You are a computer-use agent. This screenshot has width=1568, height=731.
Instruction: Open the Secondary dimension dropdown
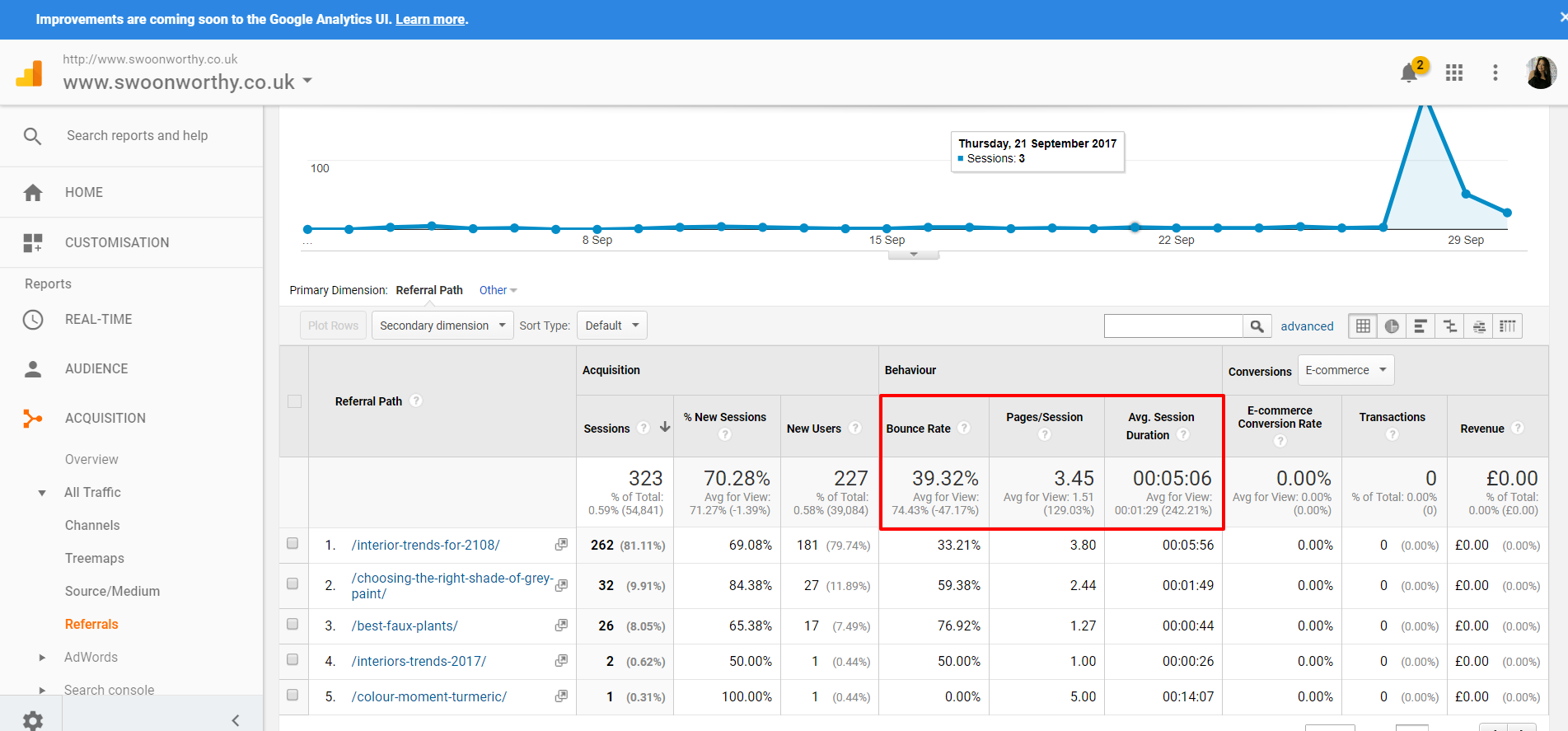click(442, 326)
